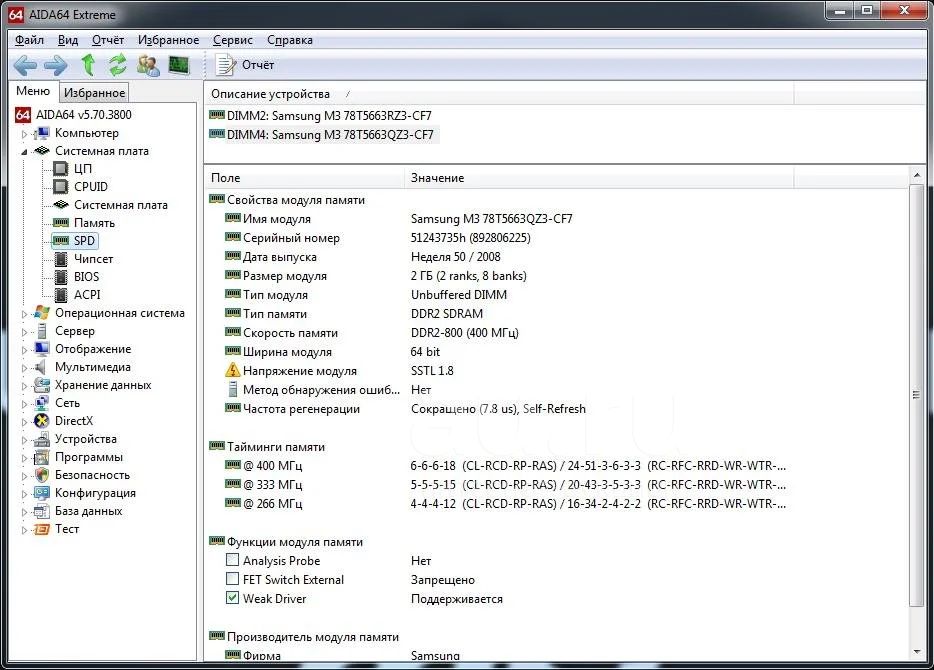The width and height of the screenshot is (934, 670).
Task: Click the База данных icon
Action: pos(42,511)
